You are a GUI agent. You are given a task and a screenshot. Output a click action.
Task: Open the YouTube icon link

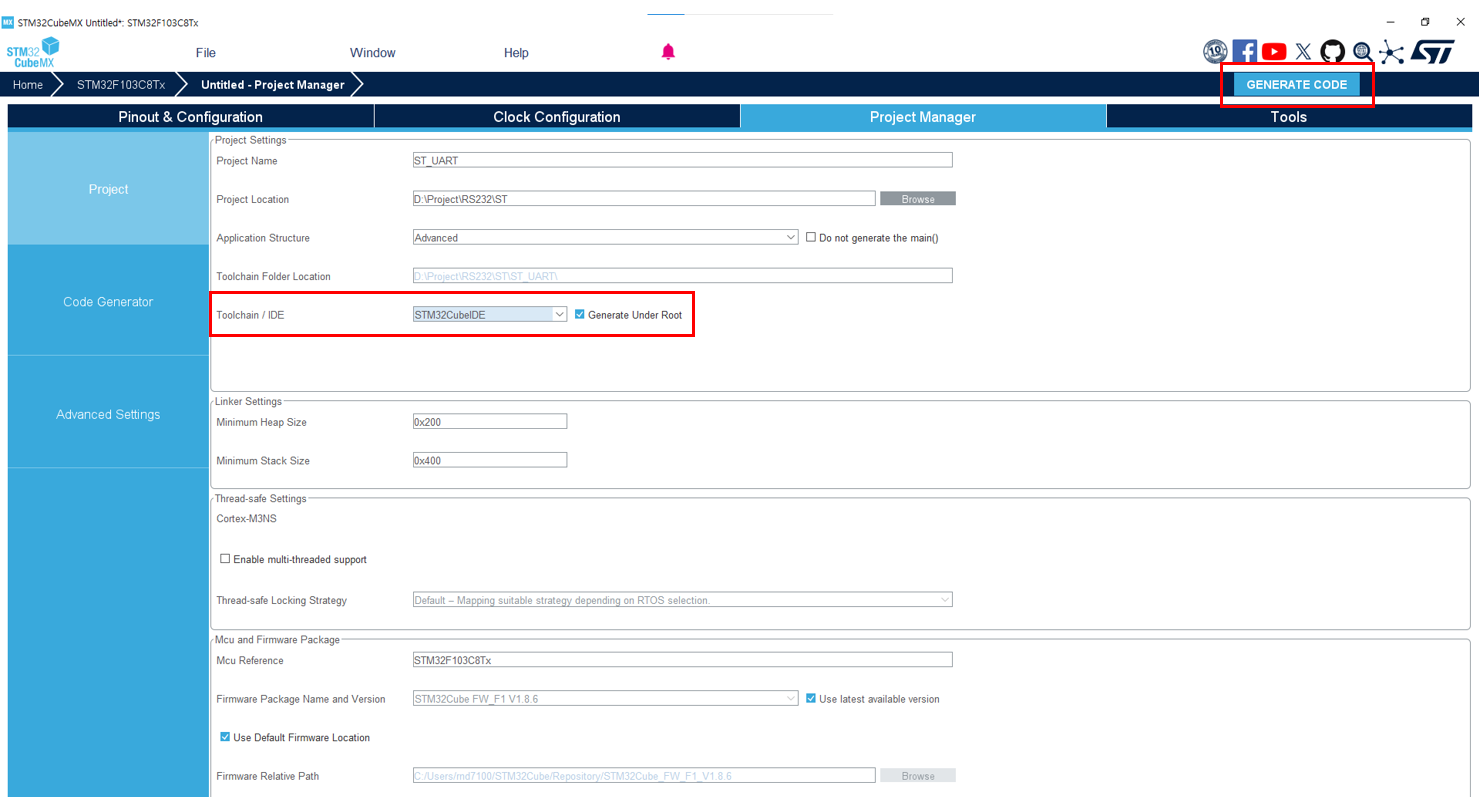(x=1274, y=52)
